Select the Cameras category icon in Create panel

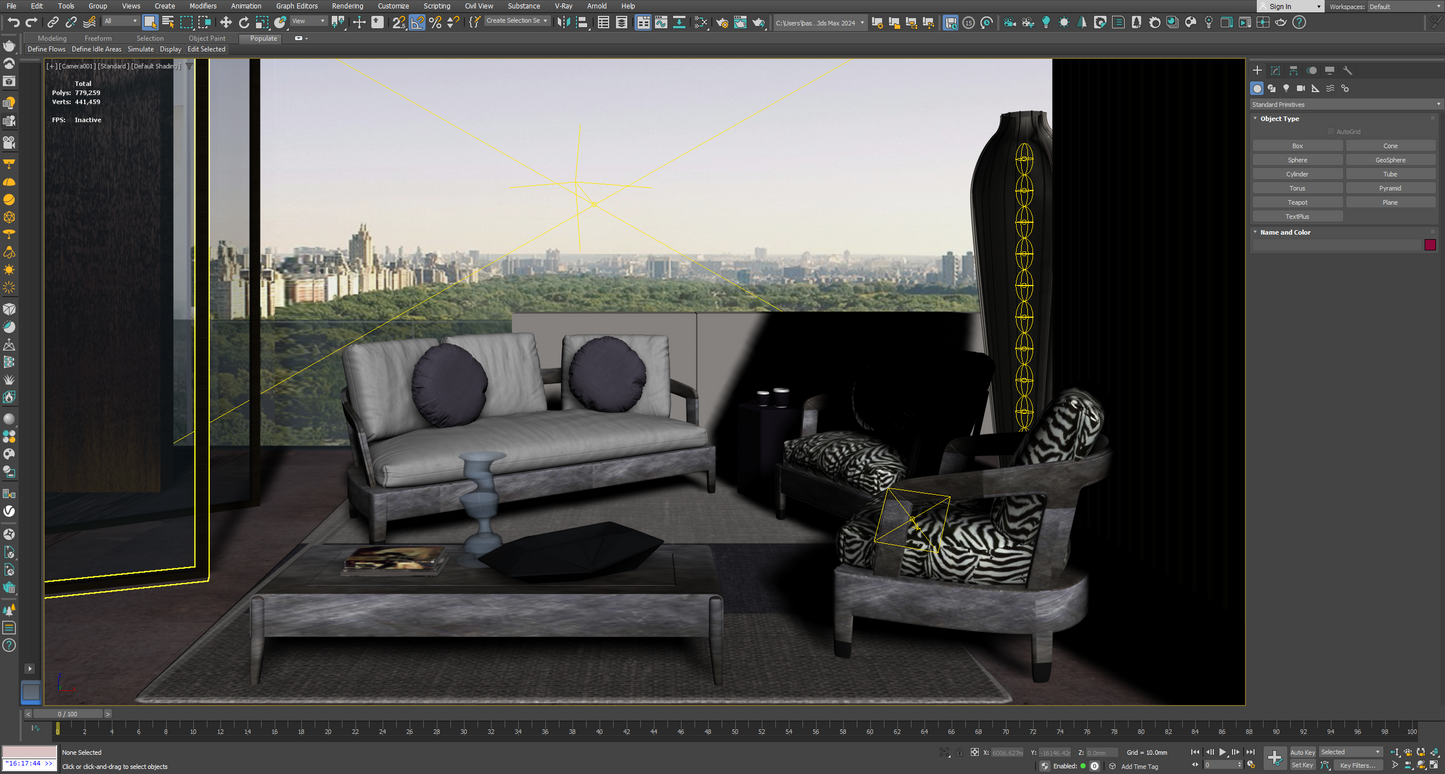click(x=1300, y=88)
